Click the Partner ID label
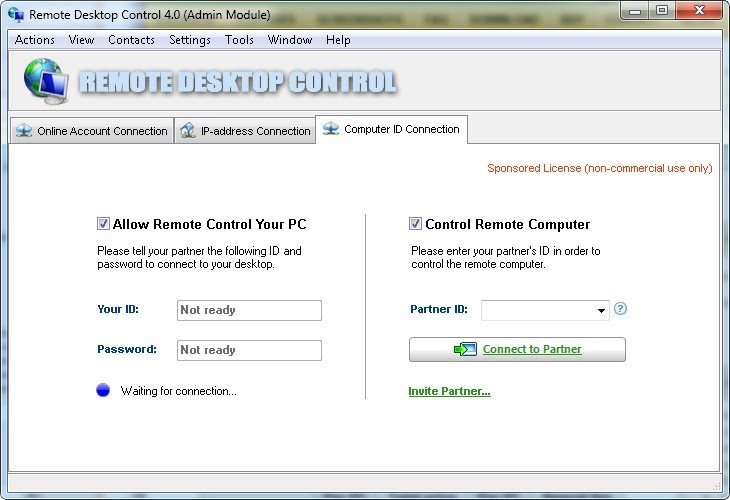 point(439,309)
